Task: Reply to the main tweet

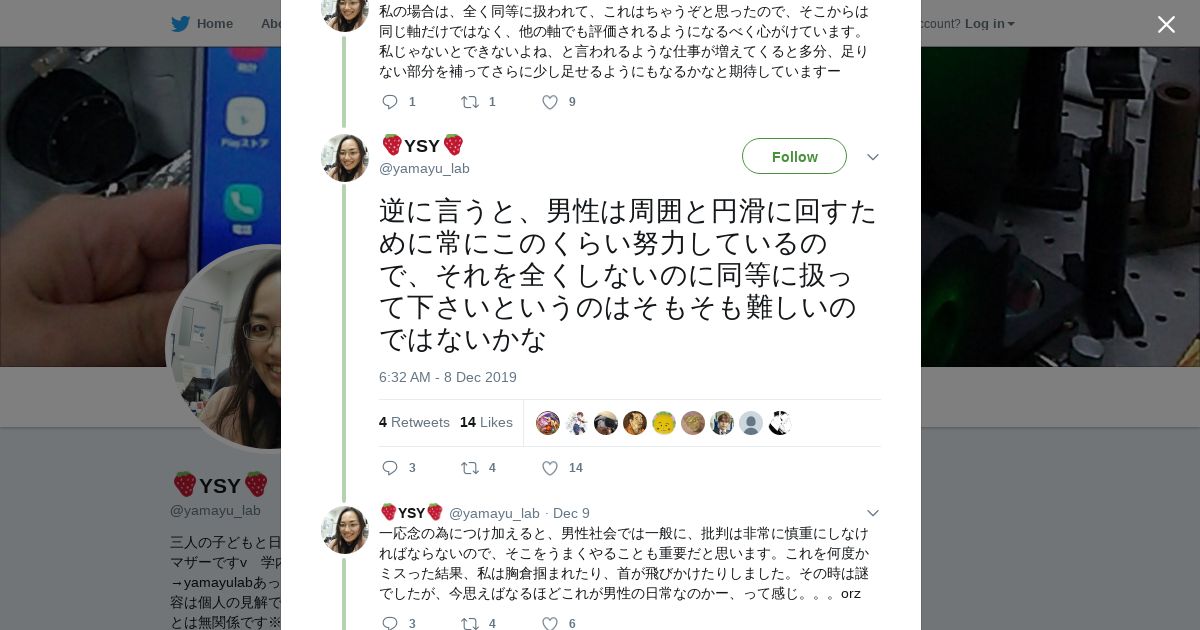Action: coord(390,468)
